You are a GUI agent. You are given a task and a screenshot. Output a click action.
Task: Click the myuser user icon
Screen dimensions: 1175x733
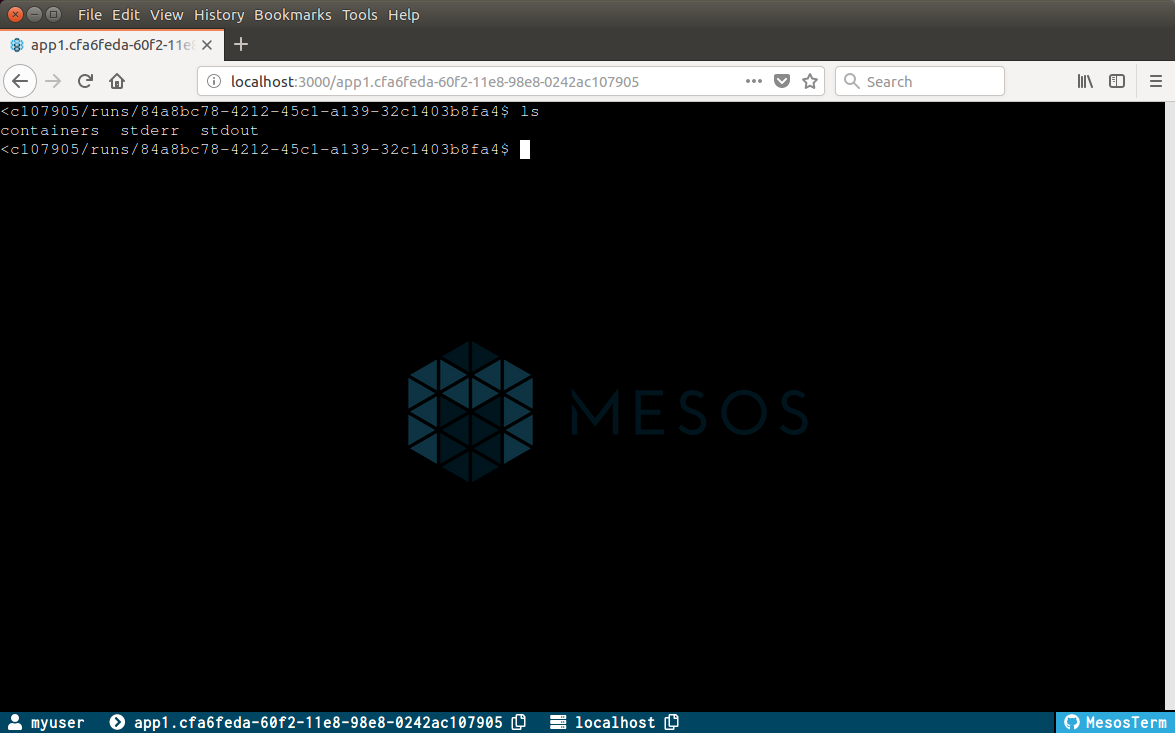pos(14,722)
